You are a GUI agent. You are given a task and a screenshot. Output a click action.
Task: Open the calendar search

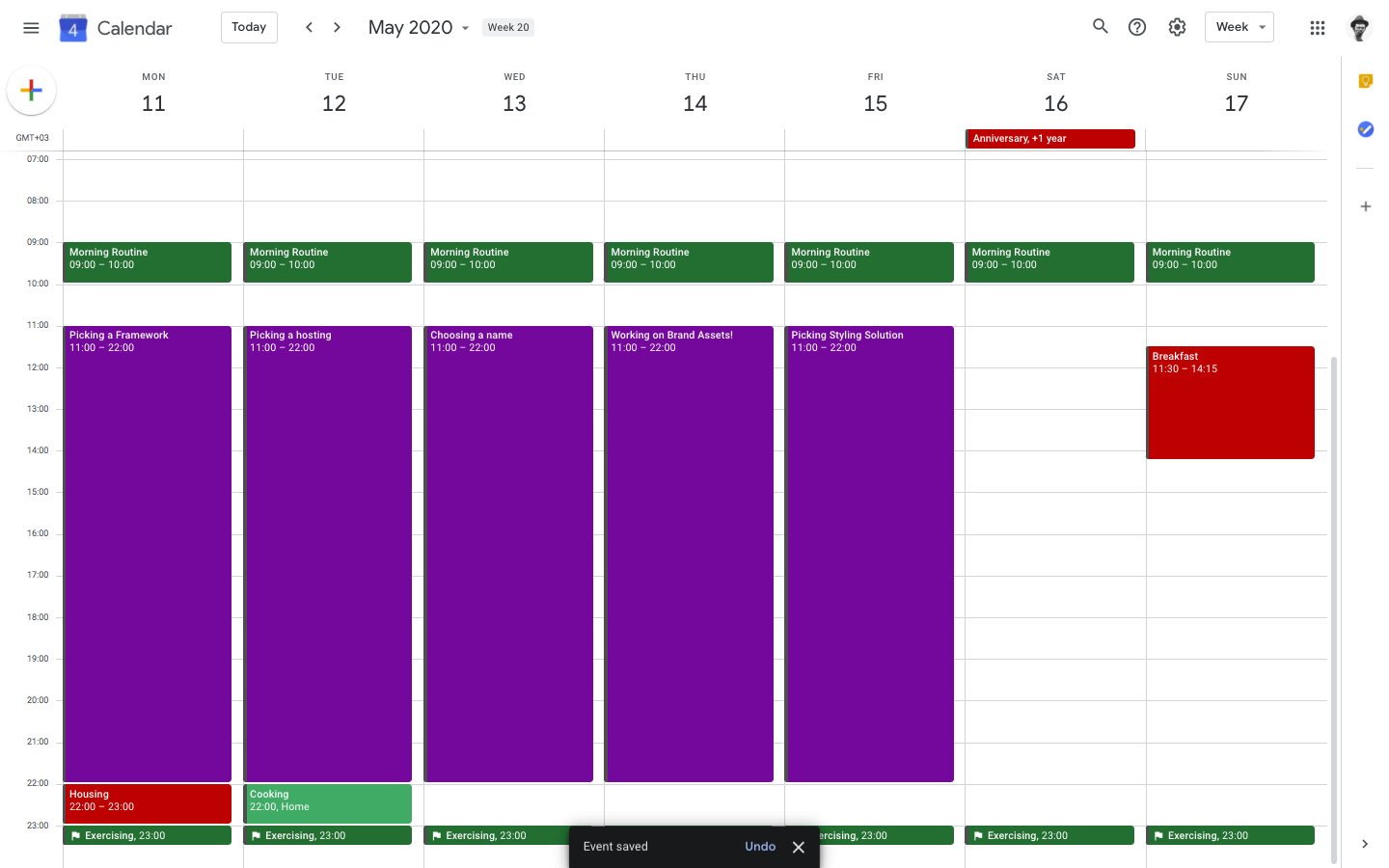pyautogui.click(x=1100, y=27)
